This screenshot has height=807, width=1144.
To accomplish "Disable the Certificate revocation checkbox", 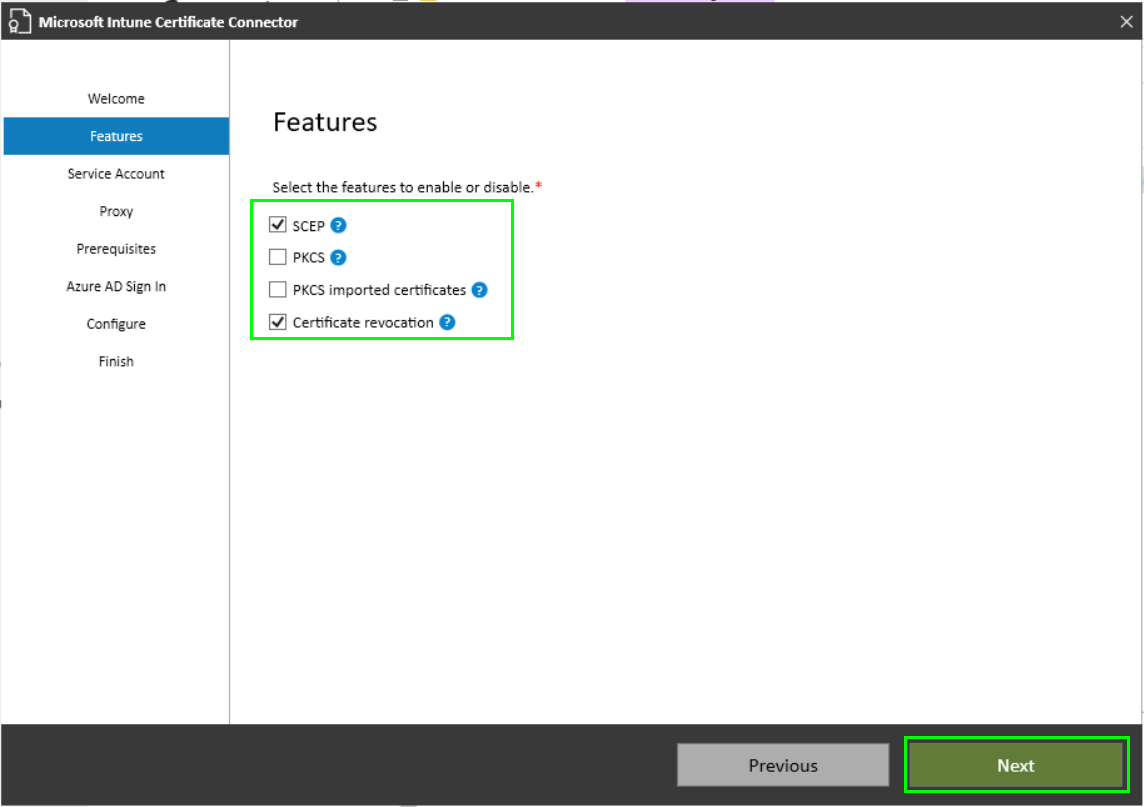I will tap(278, 322).
